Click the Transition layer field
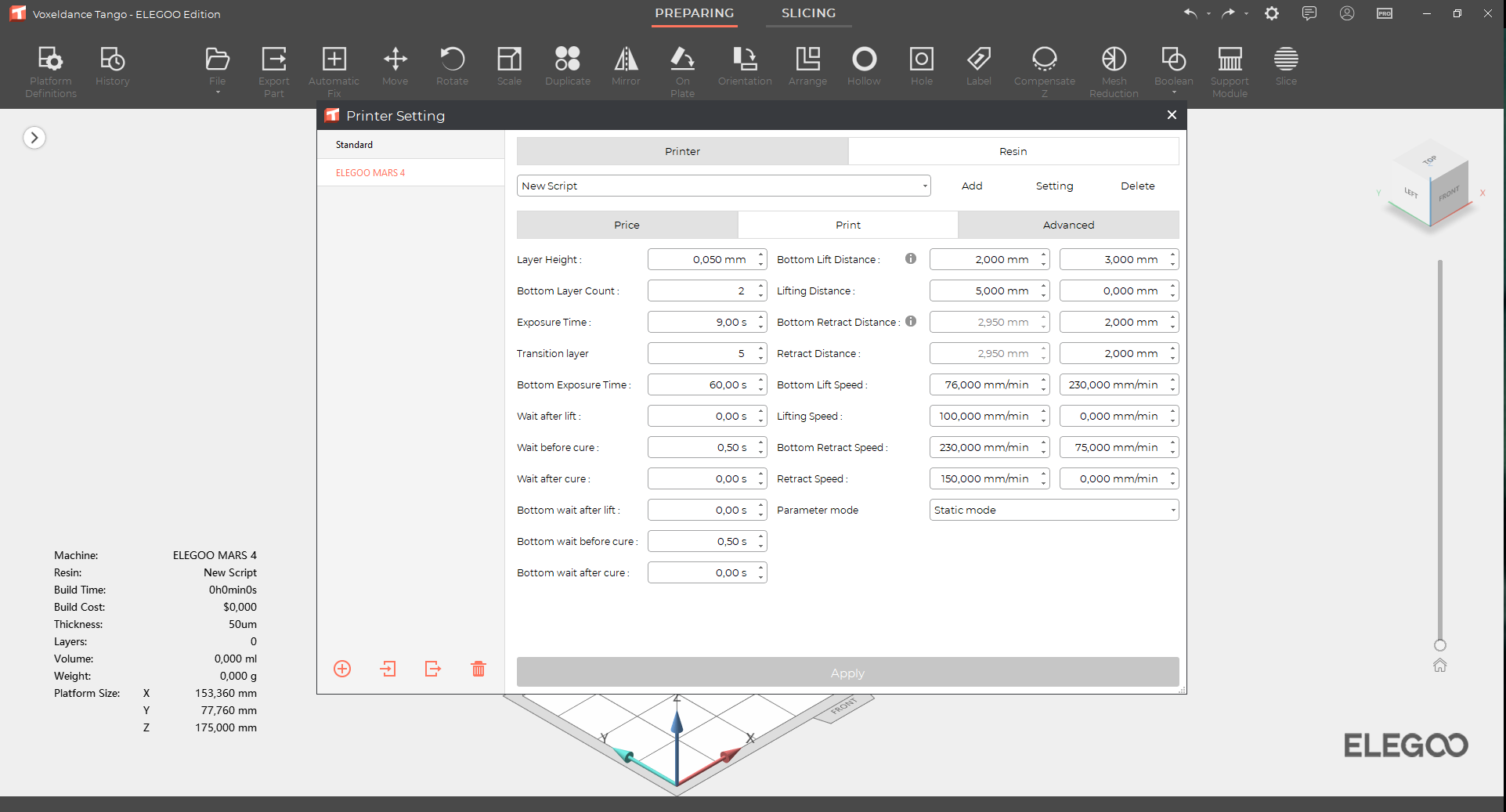 pos(707,353)
